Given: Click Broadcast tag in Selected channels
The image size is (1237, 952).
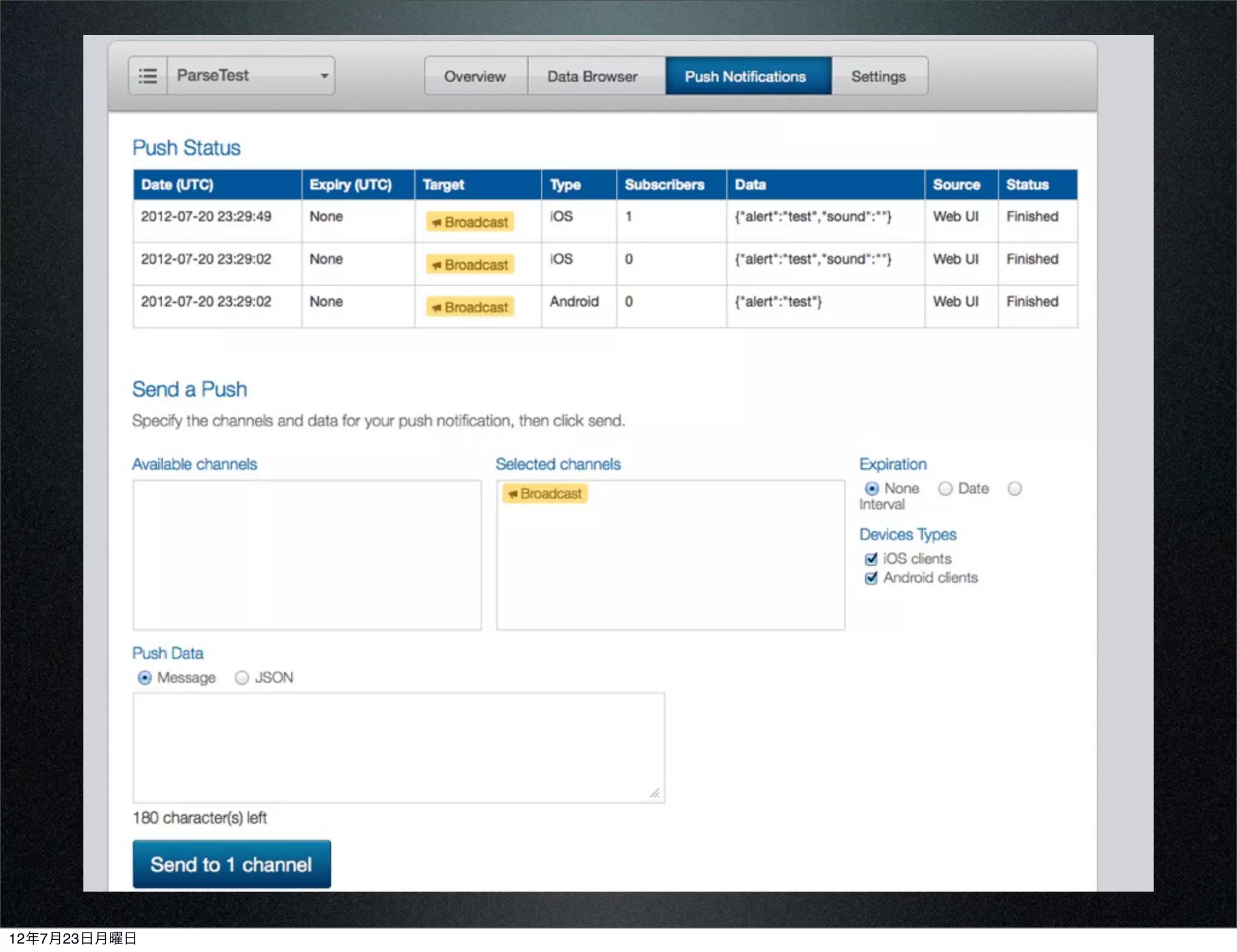Looking at the screenshot, I should click(545, 494).
